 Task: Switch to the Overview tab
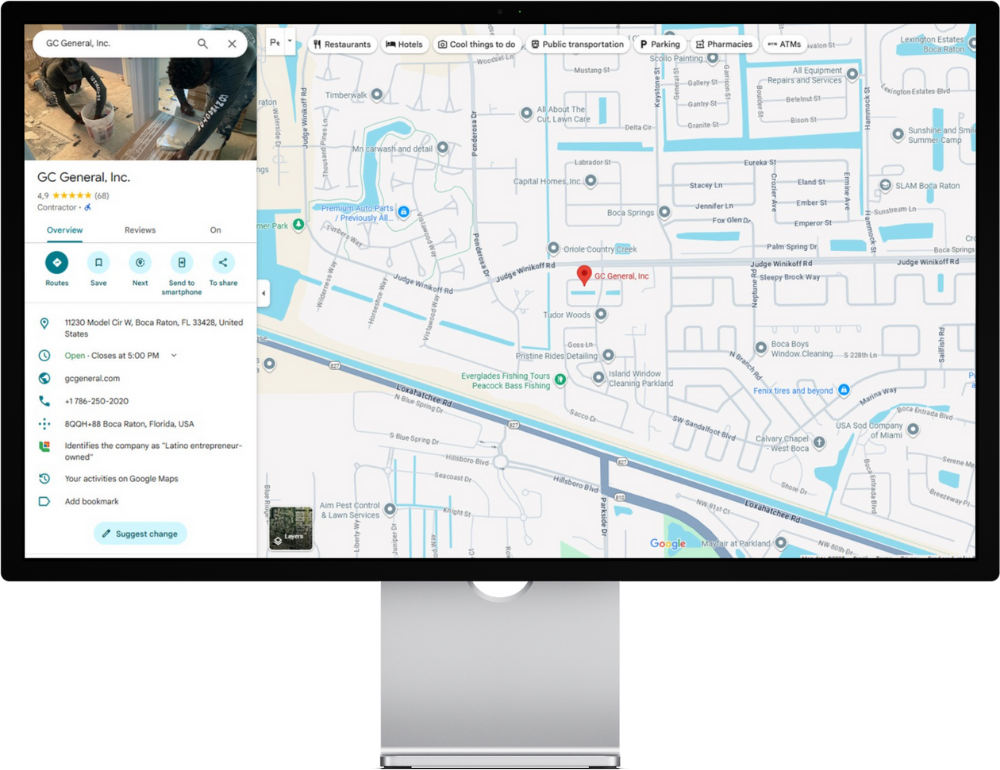[x=64, y=230]
